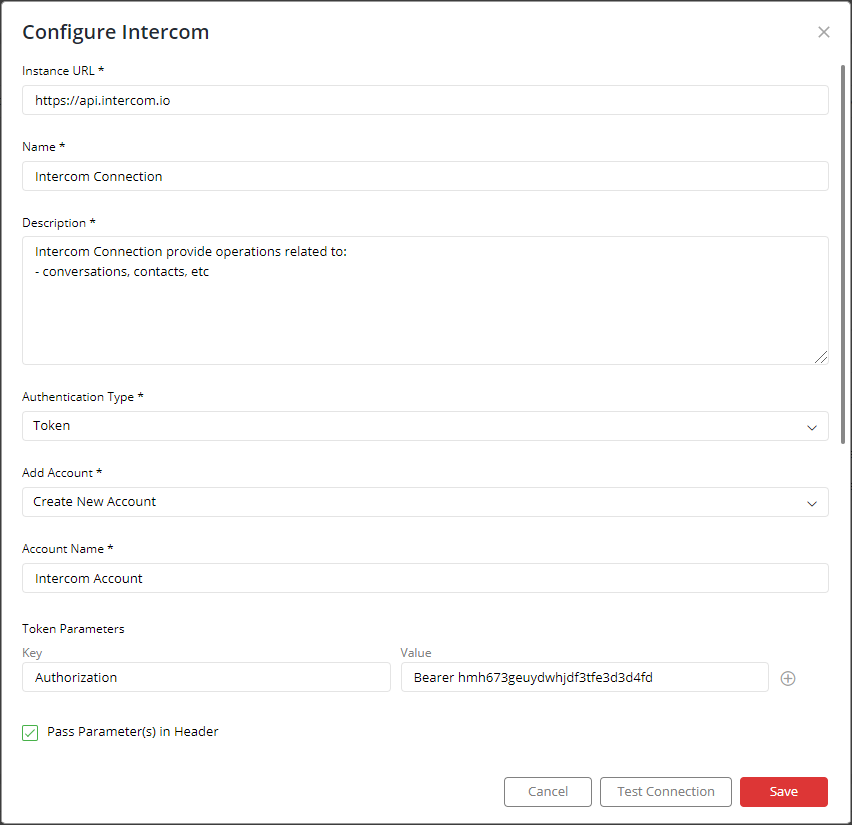
Task: Click the Instance URL label
Action: pos(63,71)
